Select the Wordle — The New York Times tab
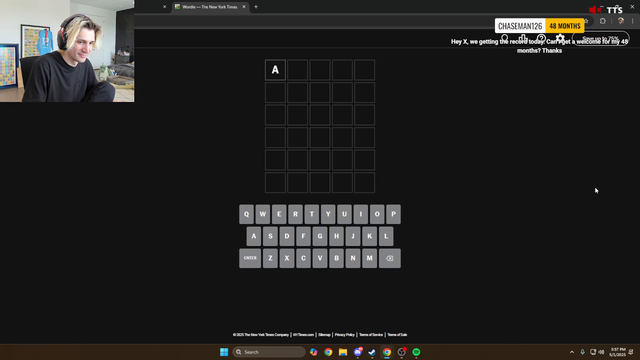This screenshot has height=360, width=640. coord(210,7)
